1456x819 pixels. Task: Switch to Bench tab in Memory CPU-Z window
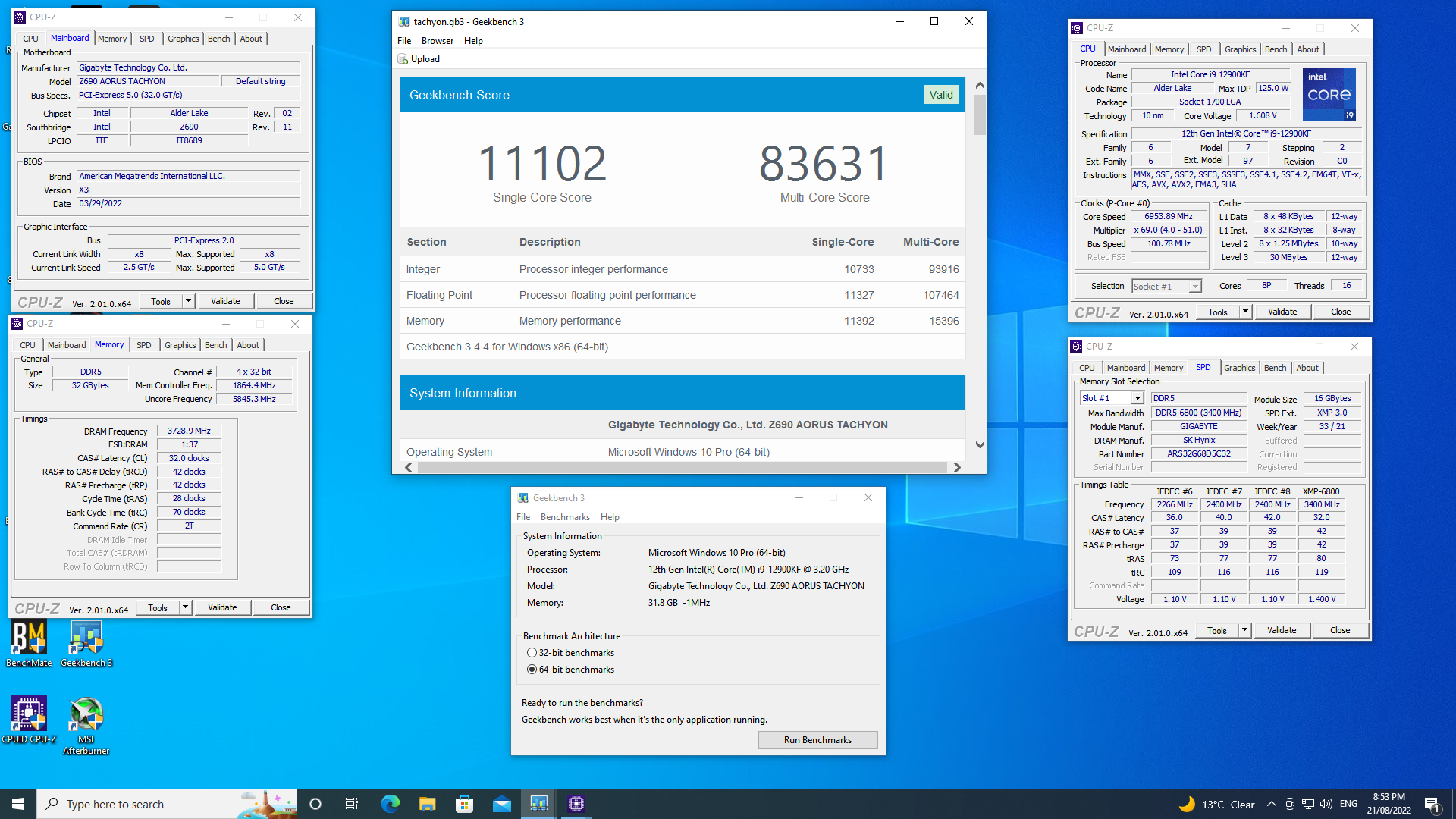click(x=216, y=345)
